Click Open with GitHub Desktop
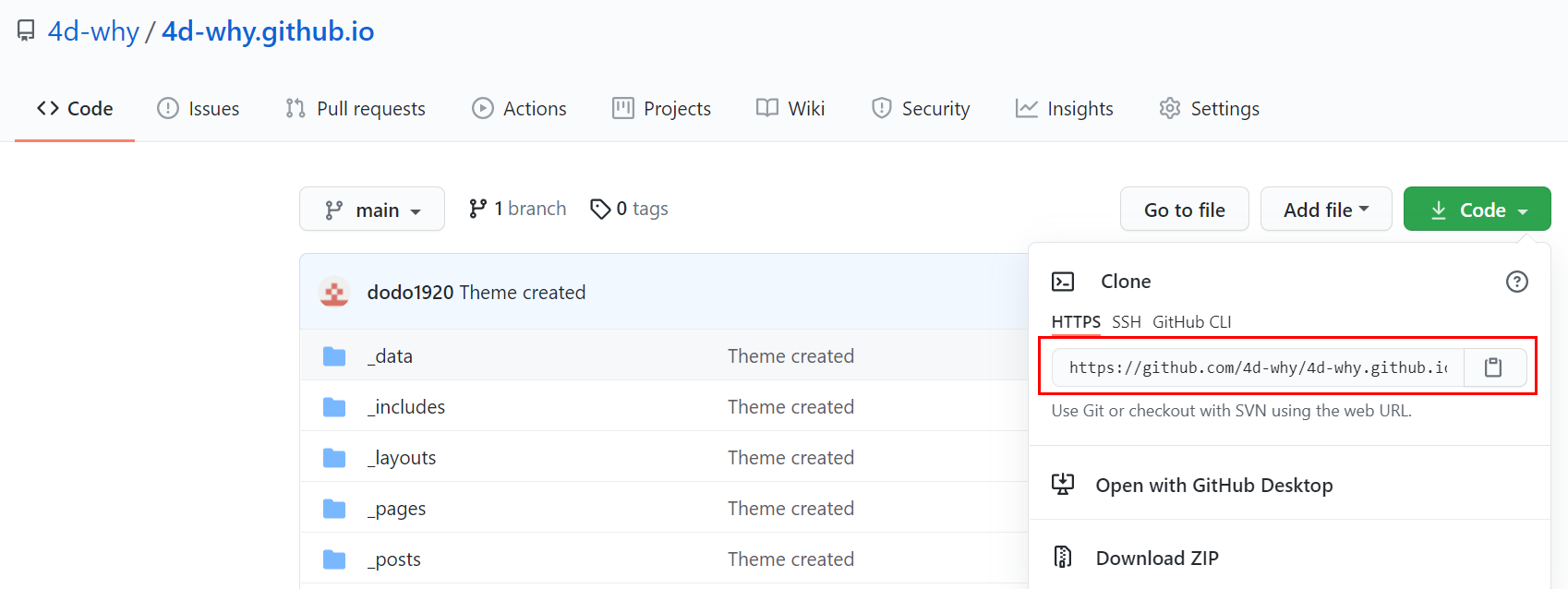This screenshot has height=589, width=1568. point(1214,486)
